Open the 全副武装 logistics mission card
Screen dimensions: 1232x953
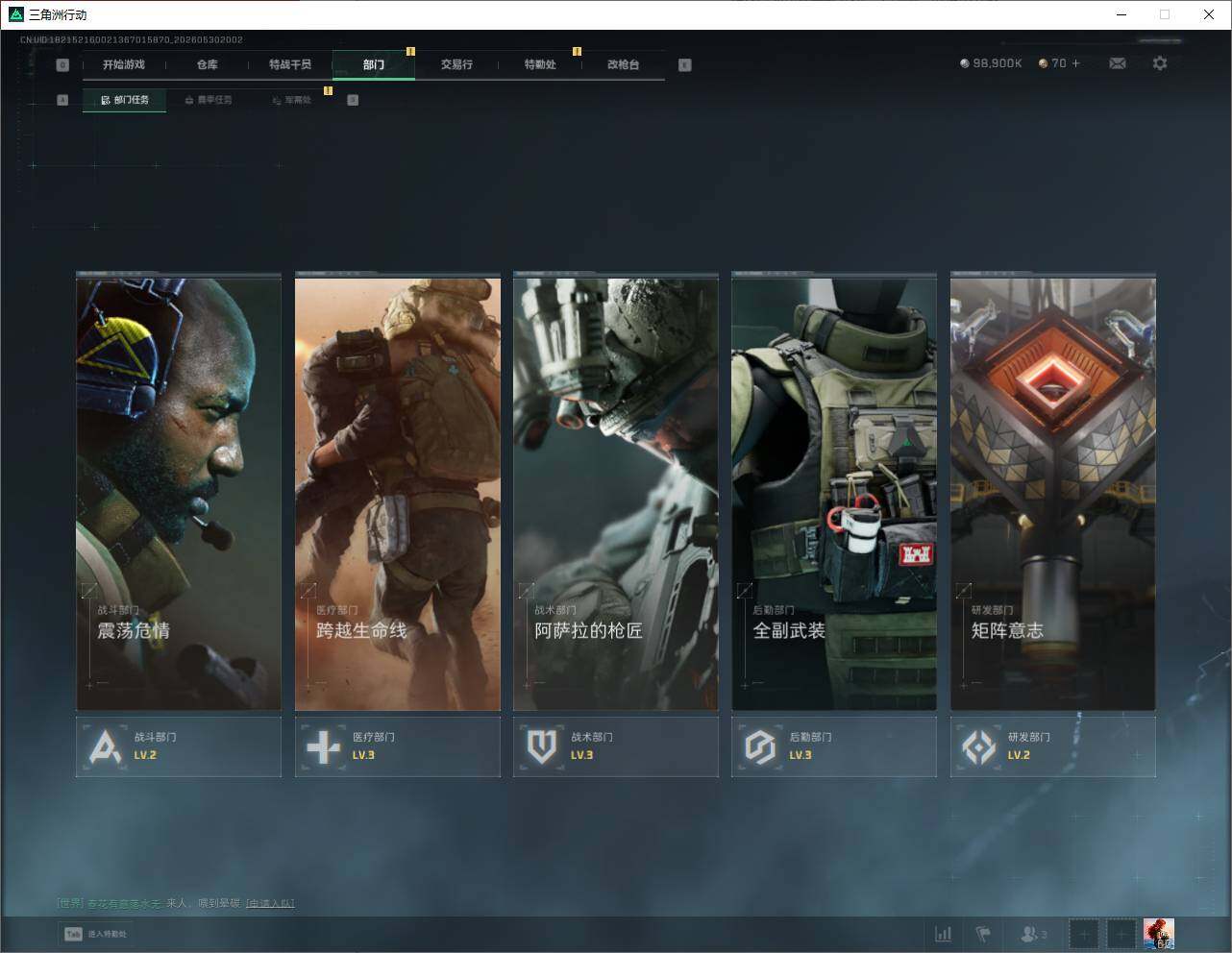click(x=834, y=494)
